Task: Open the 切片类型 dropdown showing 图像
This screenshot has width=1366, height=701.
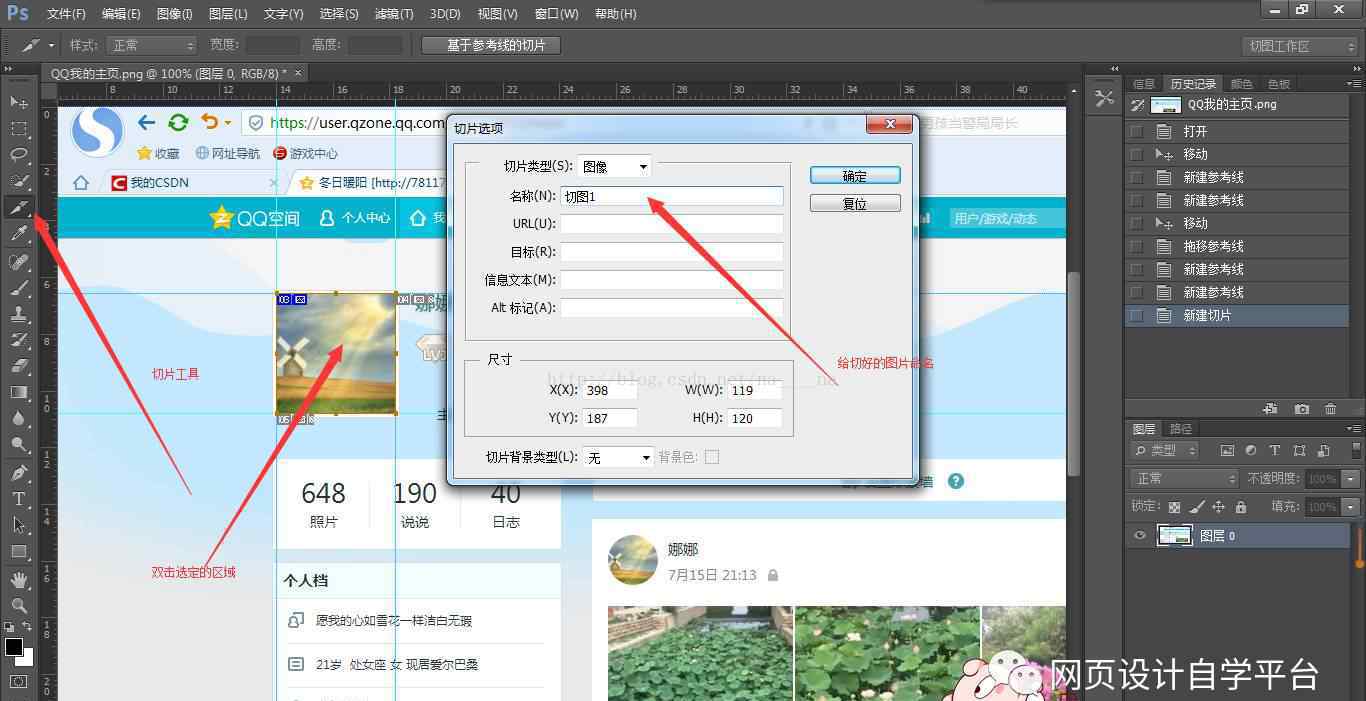Action: tap(615, 167)
